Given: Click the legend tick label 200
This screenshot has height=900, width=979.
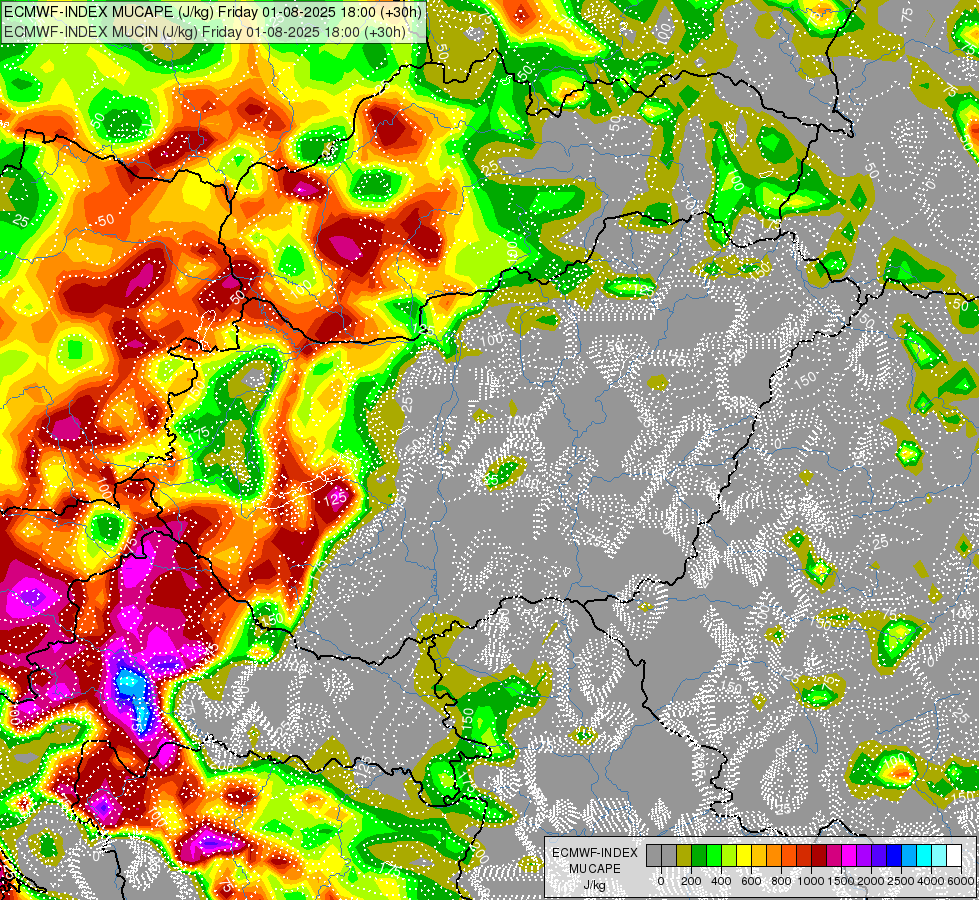Looking at the screenshot, I should click(x=691, y=881).
